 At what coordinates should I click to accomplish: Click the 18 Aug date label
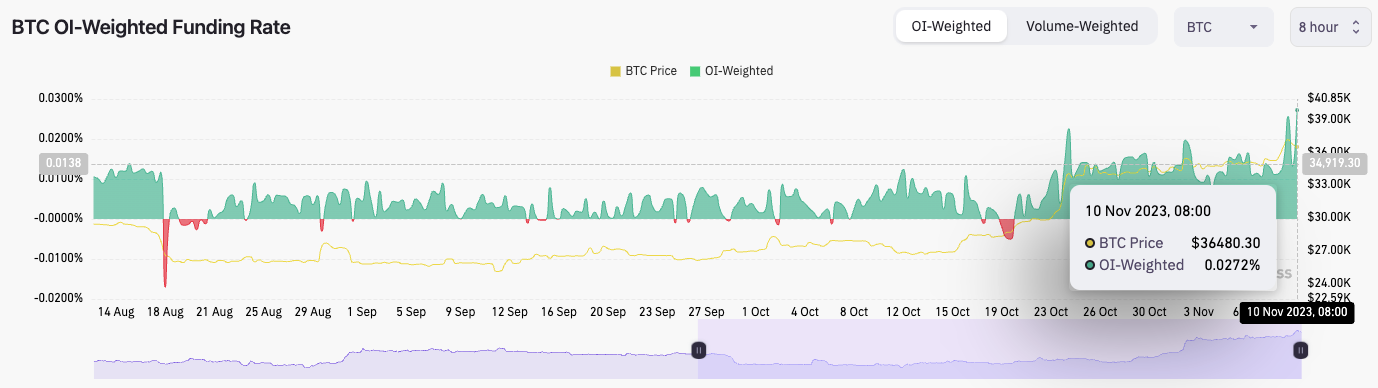click(165, 312)
